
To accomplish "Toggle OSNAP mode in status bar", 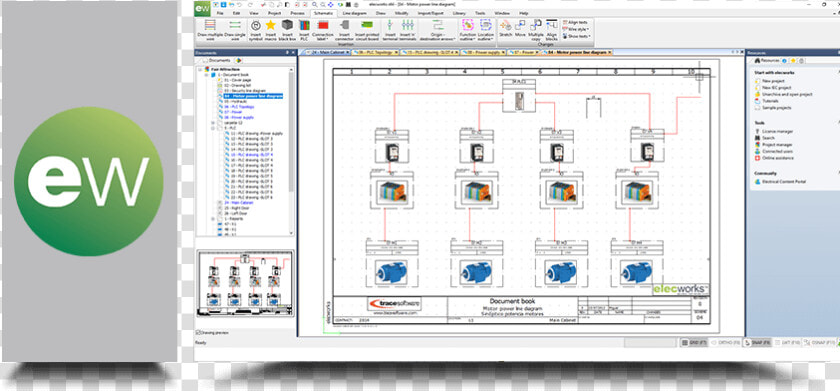I will pos(820,342).
